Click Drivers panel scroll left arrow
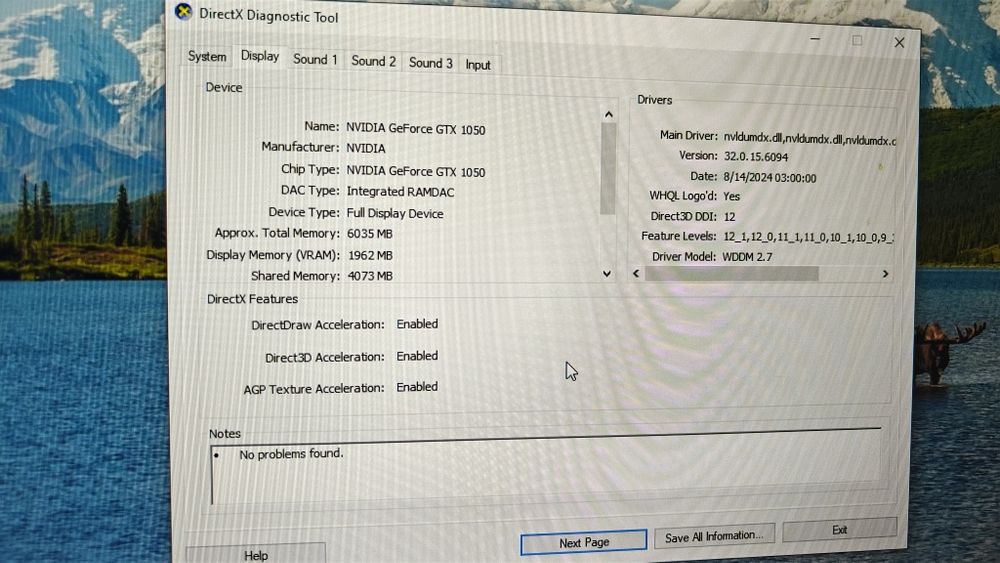Screen dimensions: 1000x563 636,273
